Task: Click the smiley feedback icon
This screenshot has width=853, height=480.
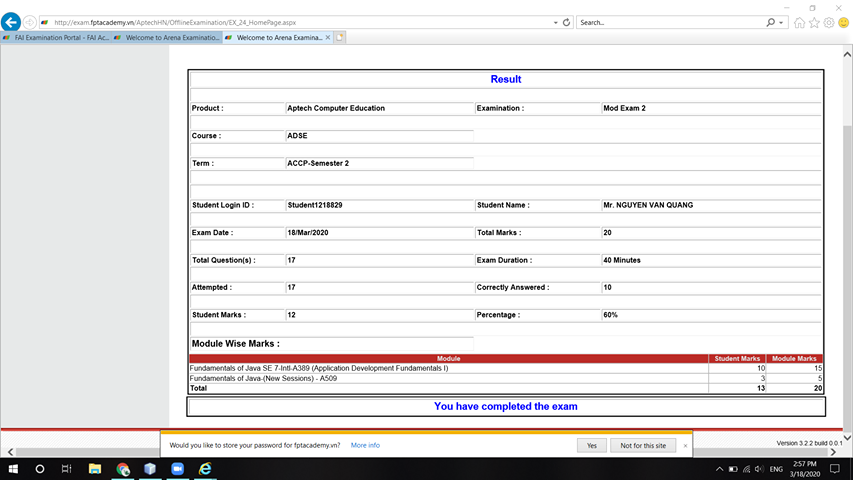Action: (x=843, y=22)
